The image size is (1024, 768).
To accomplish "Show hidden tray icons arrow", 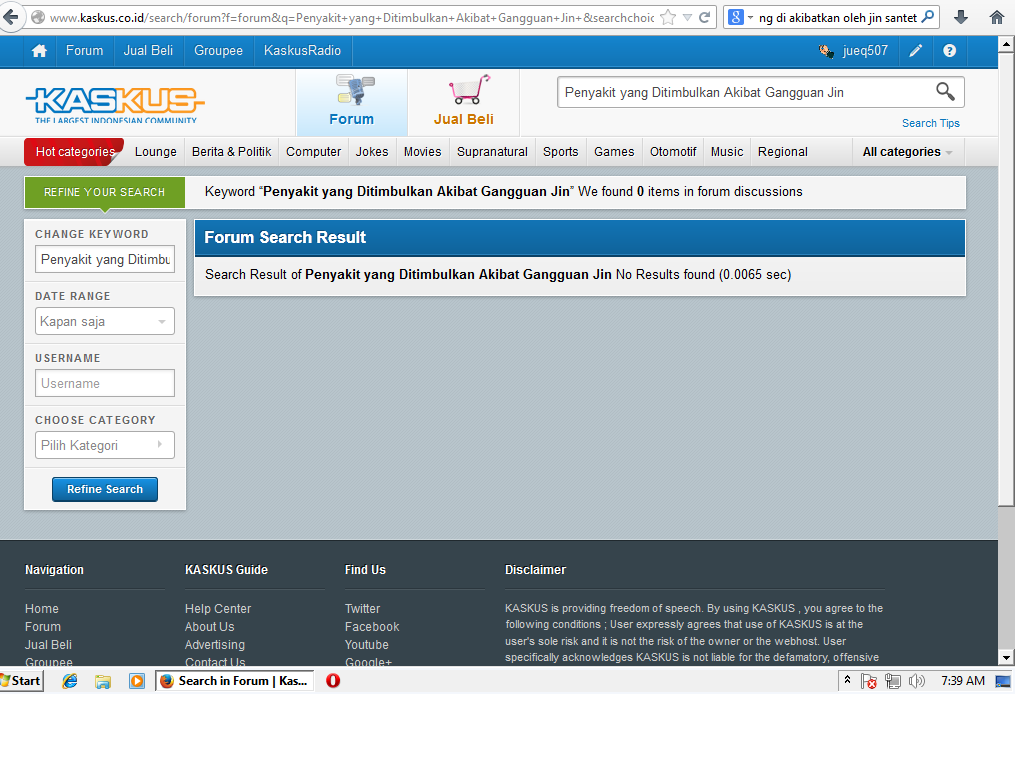I will pyautogui.click(x=847, y=680).
